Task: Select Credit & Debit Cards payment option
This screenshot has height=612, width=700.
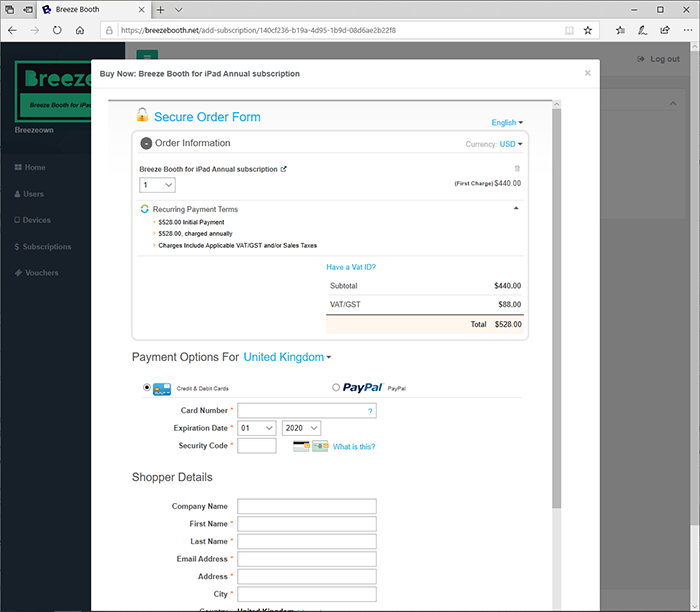Action: (147, 387)
